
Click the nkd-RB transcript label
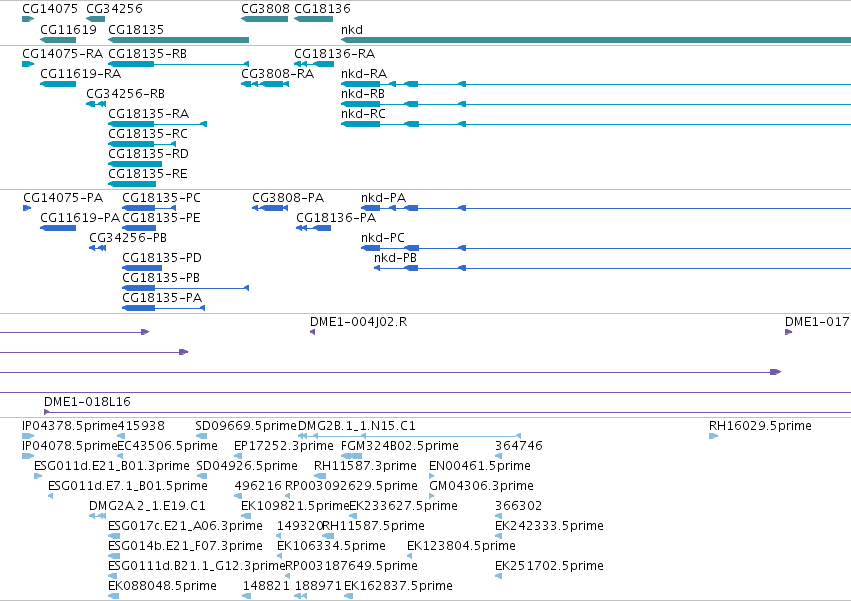point(363,94)
